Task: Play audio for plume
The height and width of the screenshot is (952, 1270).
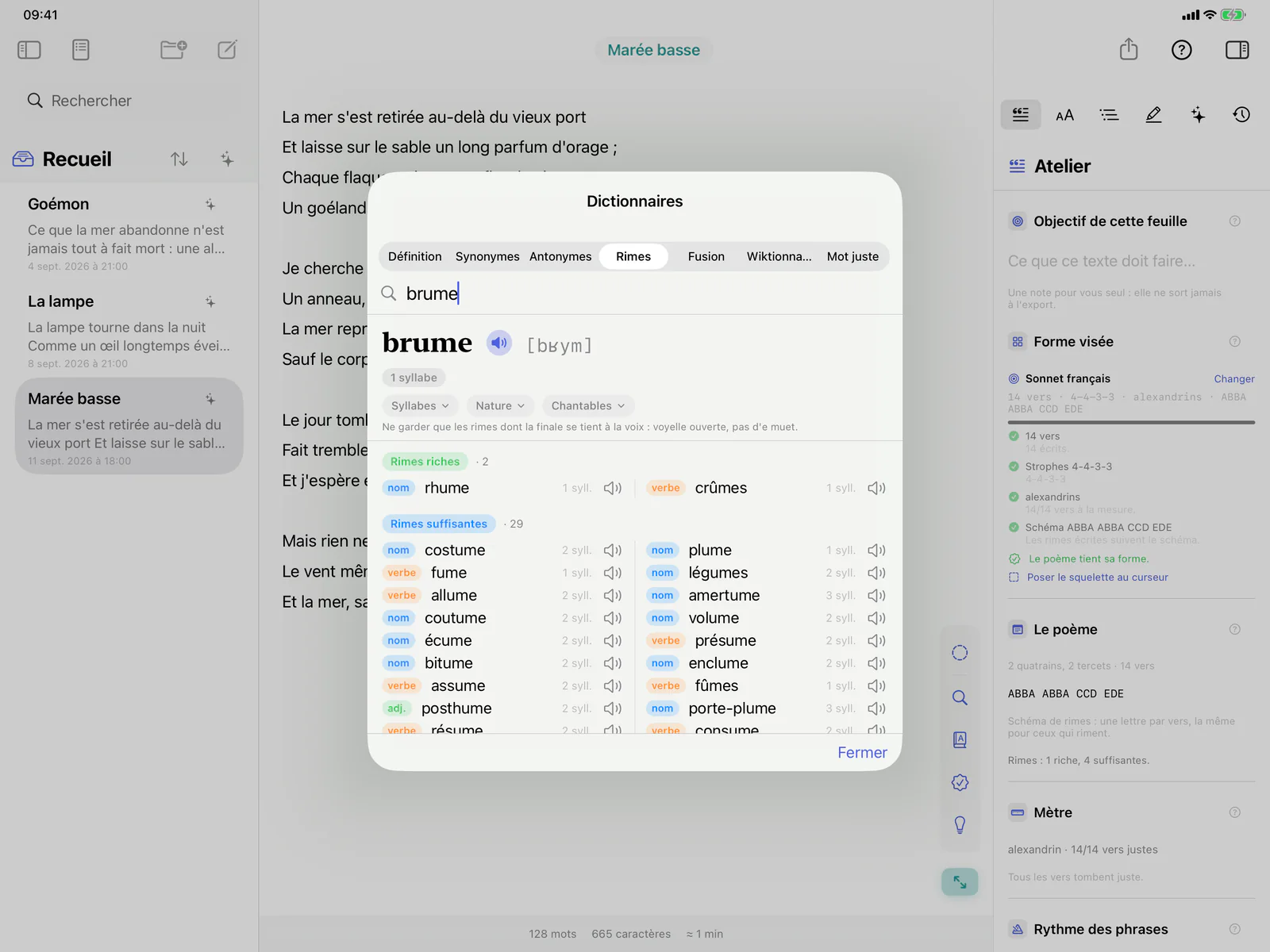Action: [876, 550]
